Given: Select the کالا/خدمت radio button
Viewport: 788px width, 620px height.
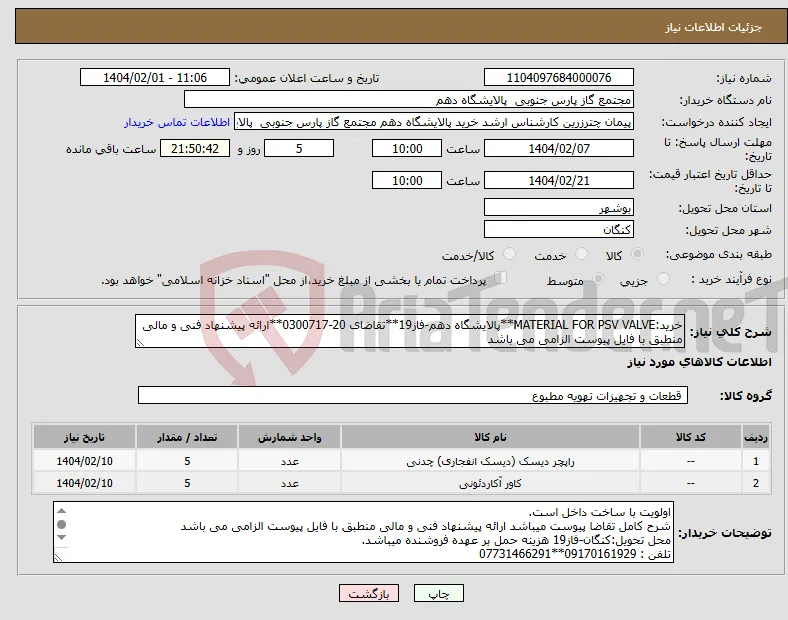Looking at the screenshot, I should coord(510,254).
